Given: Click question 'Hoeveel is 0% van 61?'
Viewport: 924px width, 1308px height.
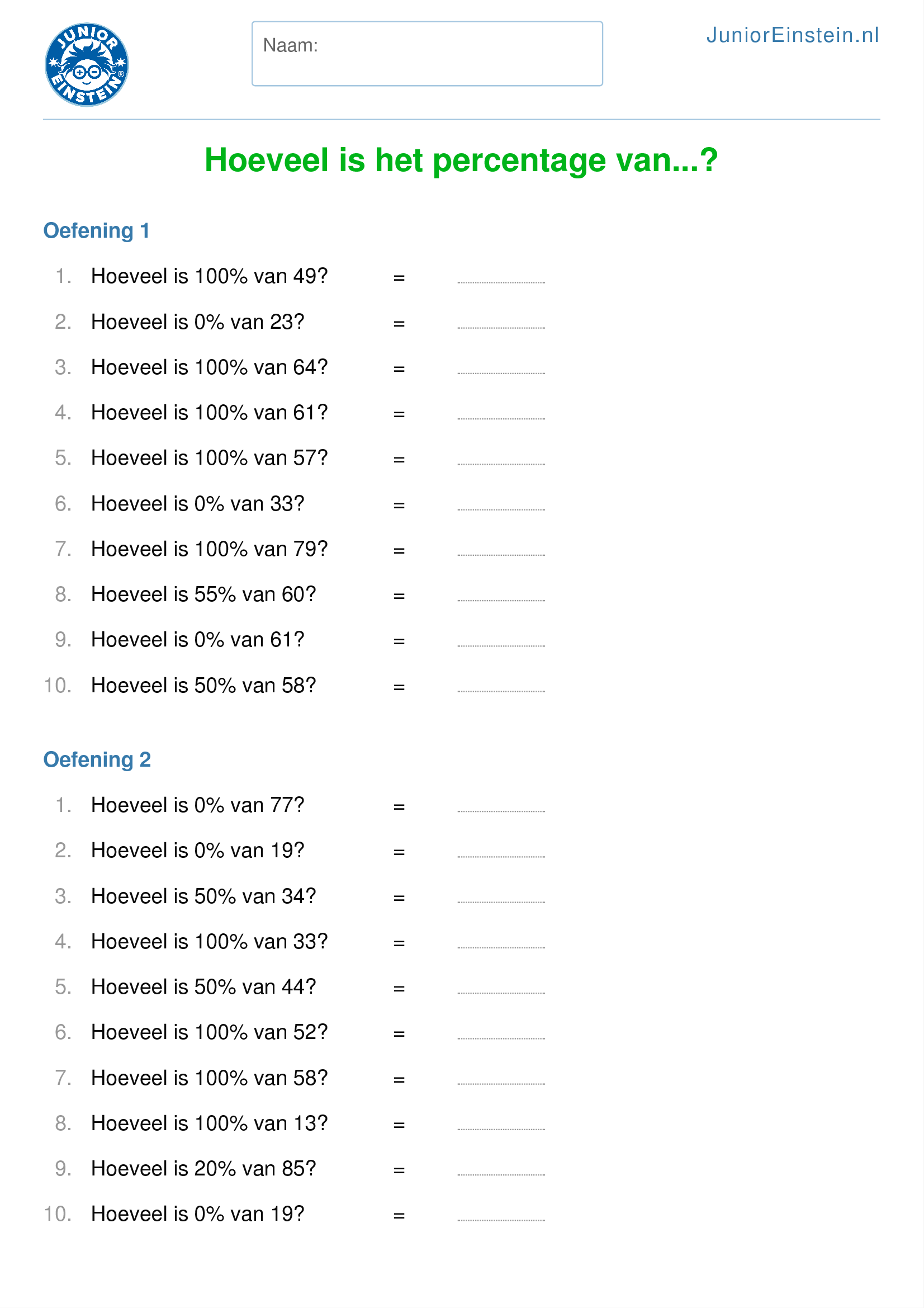Looking at the screenshot, I should pos(197,640).
